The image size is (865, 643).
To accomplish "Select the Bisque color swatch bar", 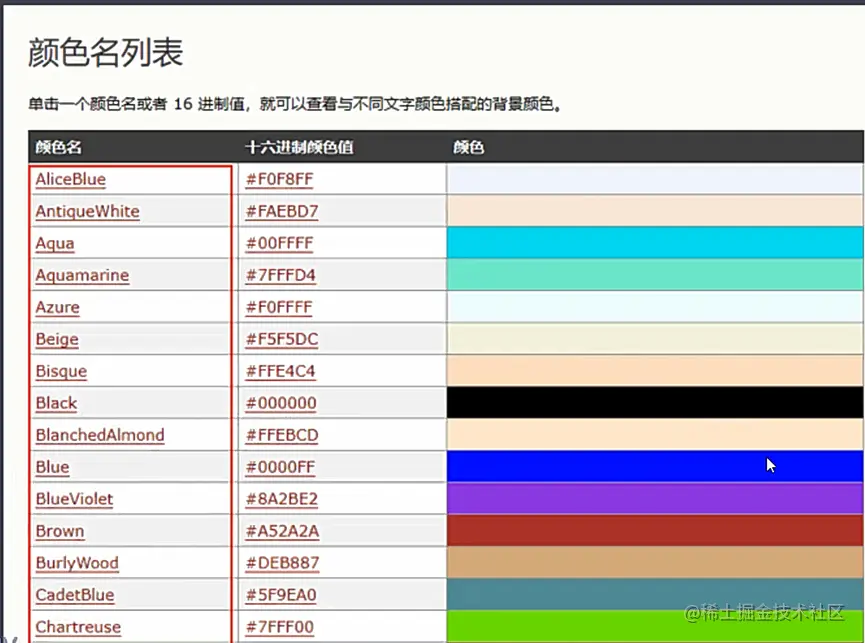I will click(x=655, y=371).
